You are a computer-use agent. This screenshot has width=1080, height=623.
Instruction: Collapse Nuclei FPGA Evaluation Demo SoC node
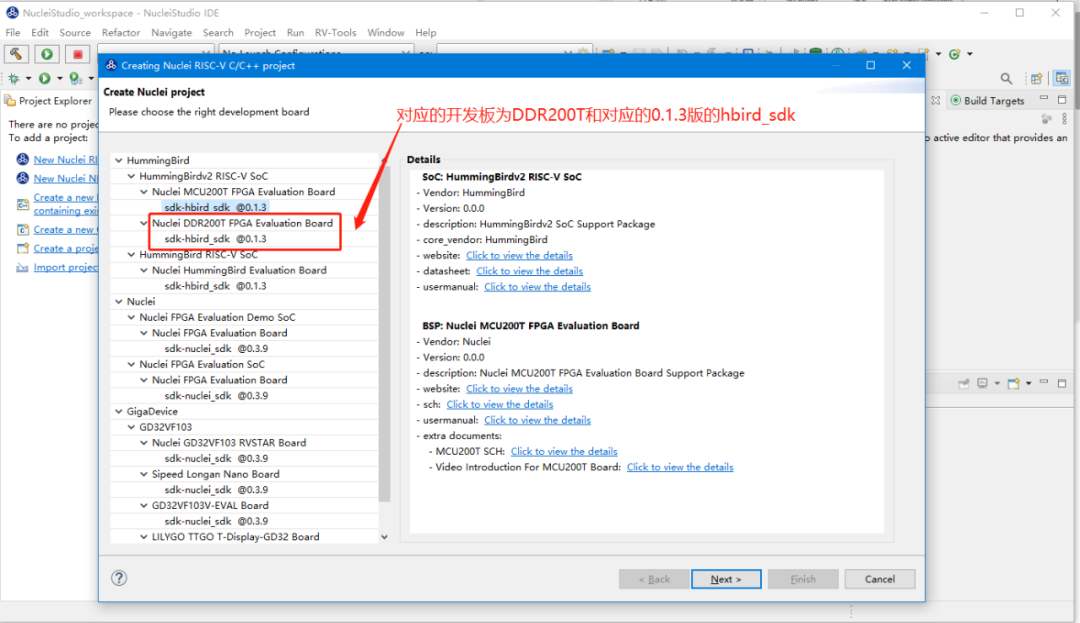[132, 317]
